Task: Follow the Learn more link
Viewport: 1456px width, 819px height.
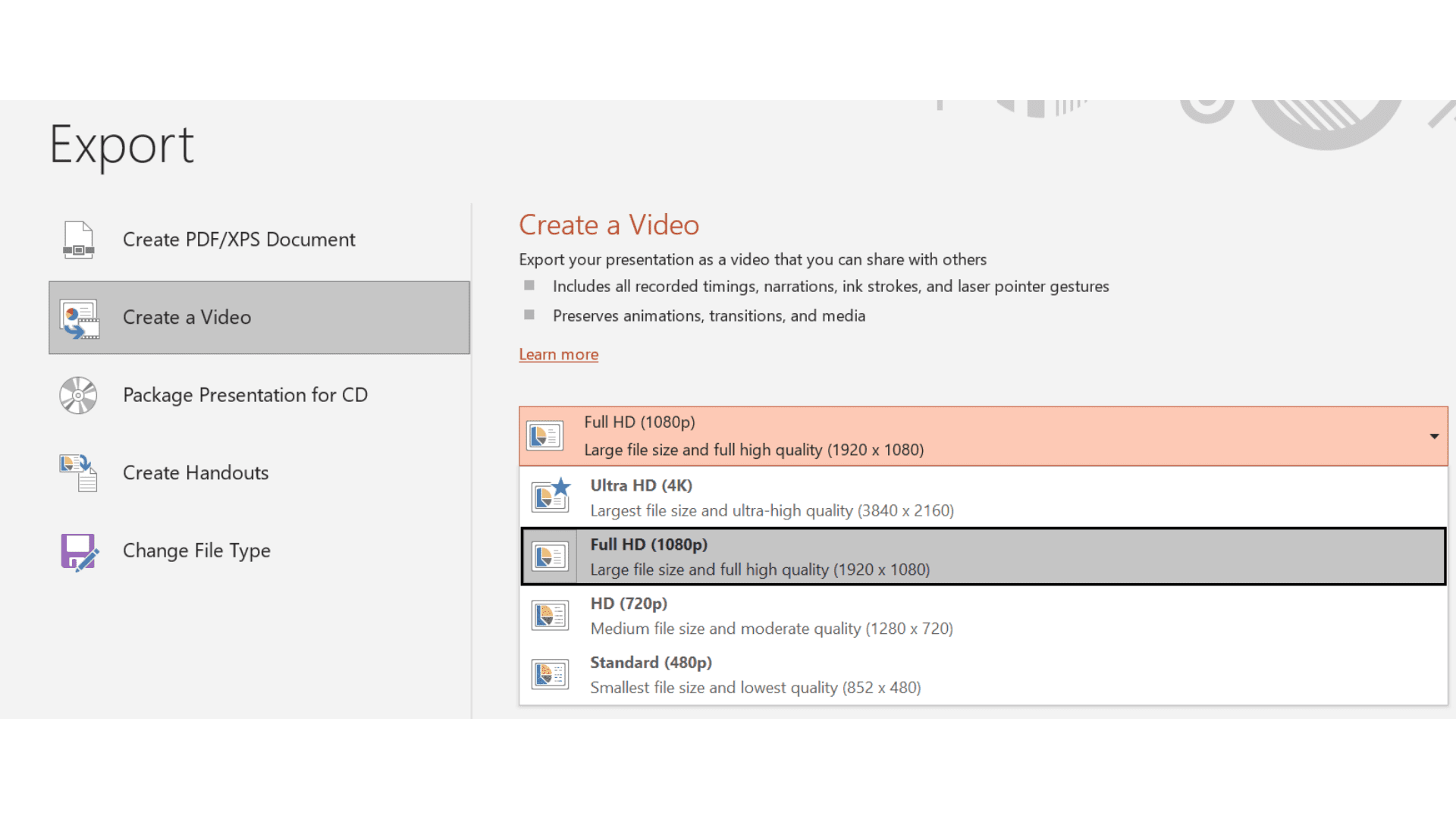Action: 559,354
